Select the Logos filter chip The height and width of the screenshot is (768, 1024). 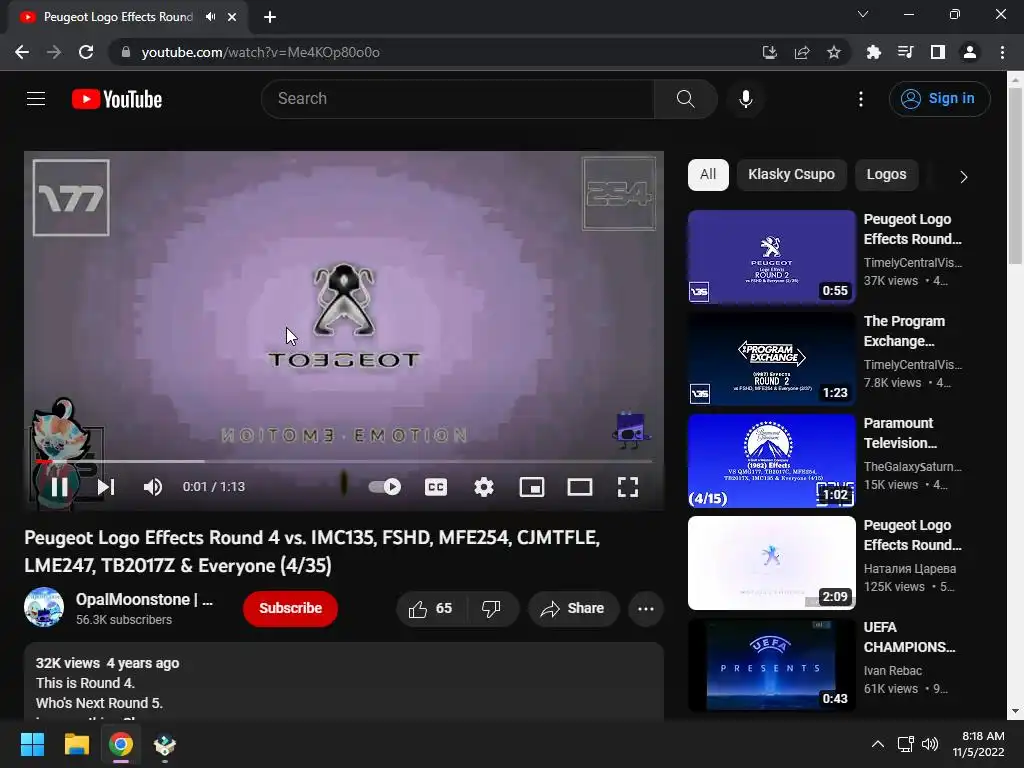tap(886, 175)
